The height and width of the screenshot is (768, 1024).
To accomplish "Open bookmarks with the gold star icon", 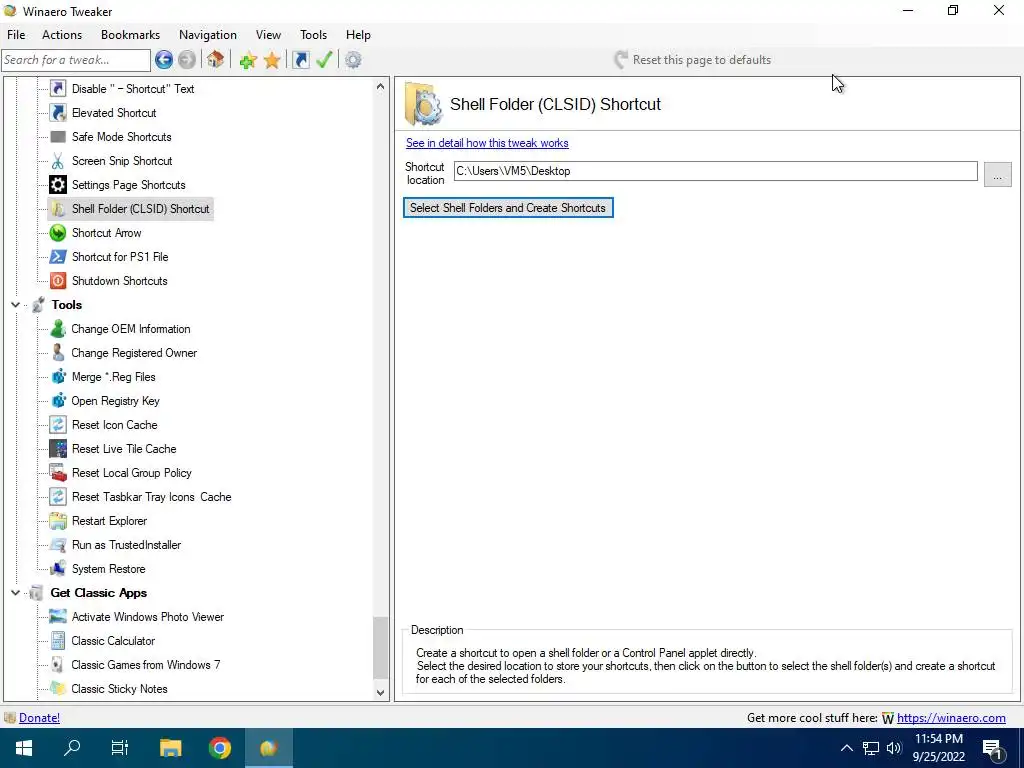I will click(x=272, y=61).
